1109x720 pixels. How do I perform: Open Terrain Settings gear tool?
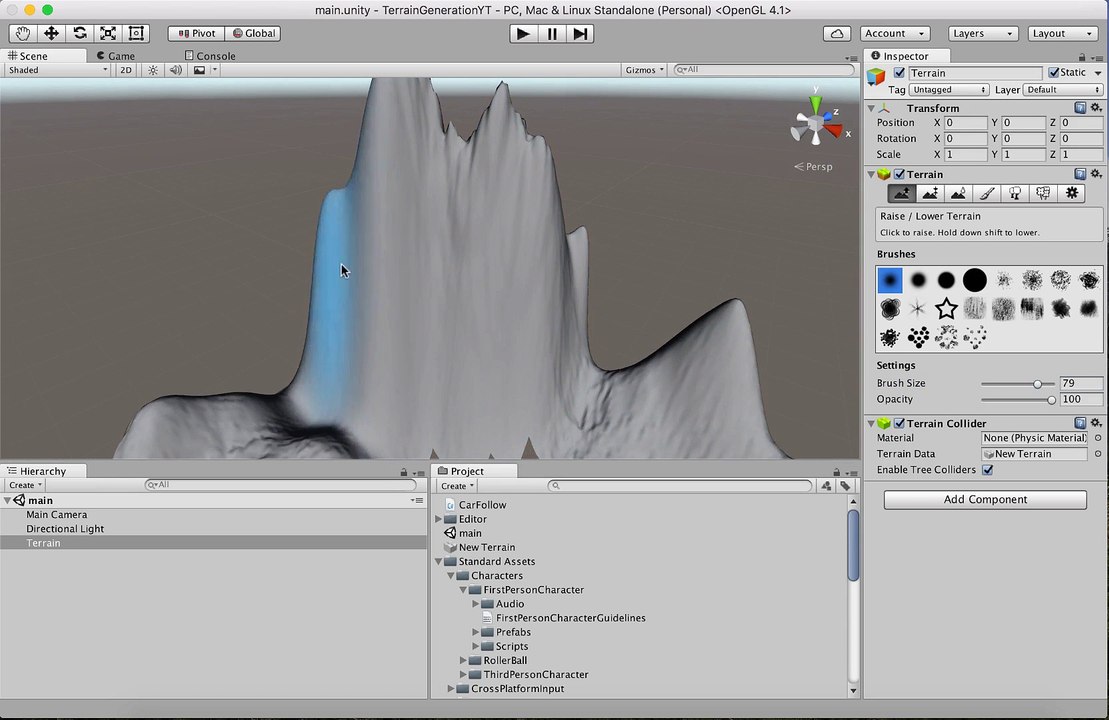(1072, 193)
